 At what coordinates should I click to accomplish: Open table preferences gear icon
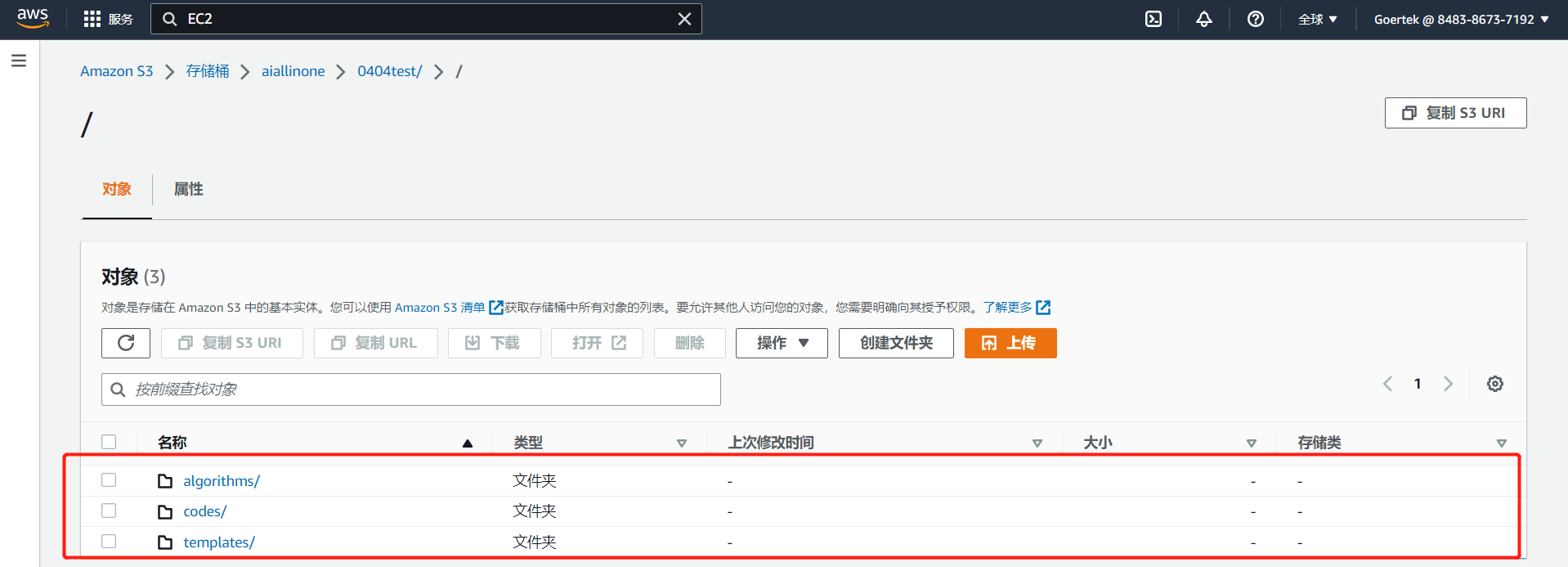coord(1494,384)
